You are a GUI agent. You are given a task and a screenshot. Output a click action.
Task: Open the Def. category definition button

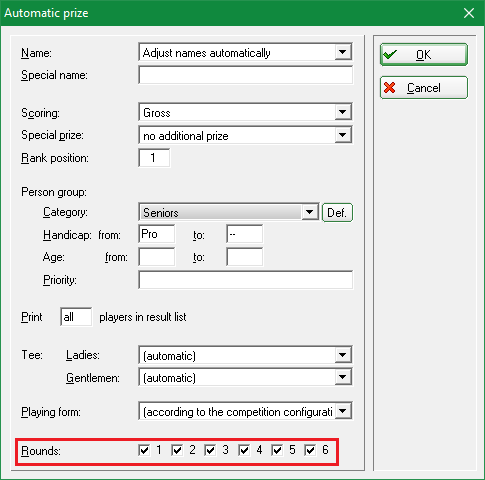[x=337, y=212]
